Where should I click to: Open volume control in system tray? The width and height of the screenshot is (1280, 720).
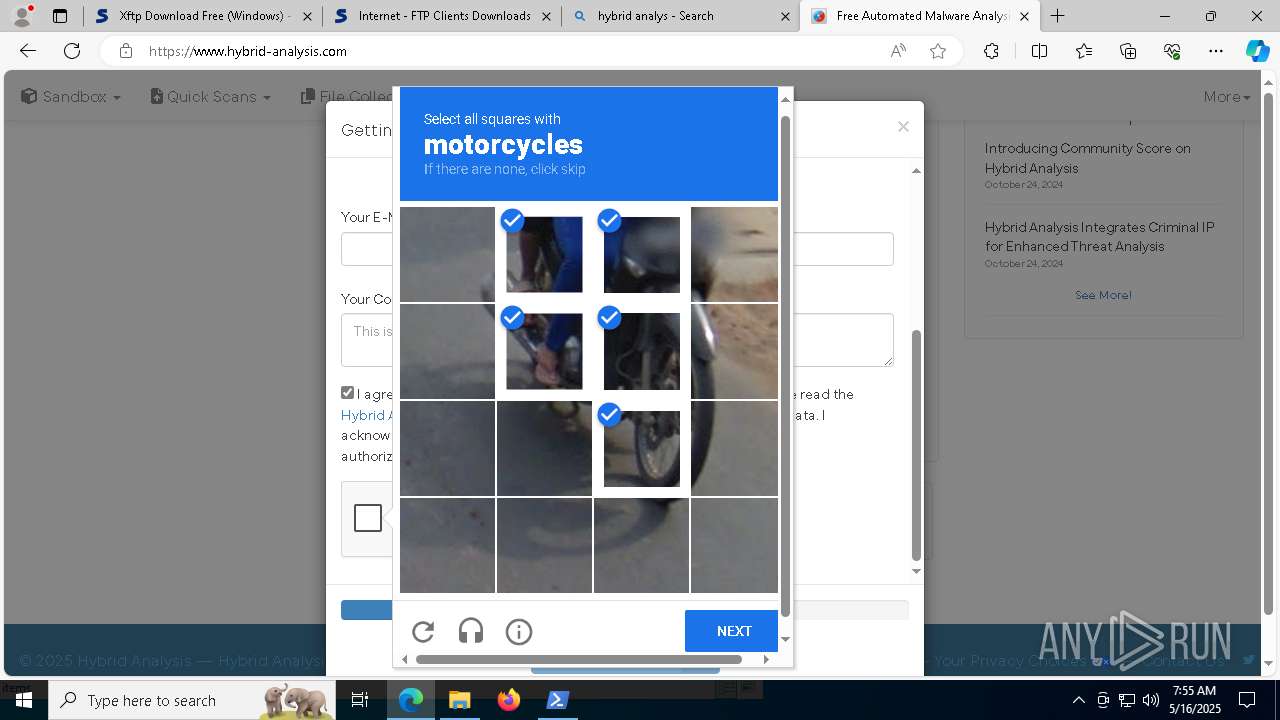tap(1150, 700)
